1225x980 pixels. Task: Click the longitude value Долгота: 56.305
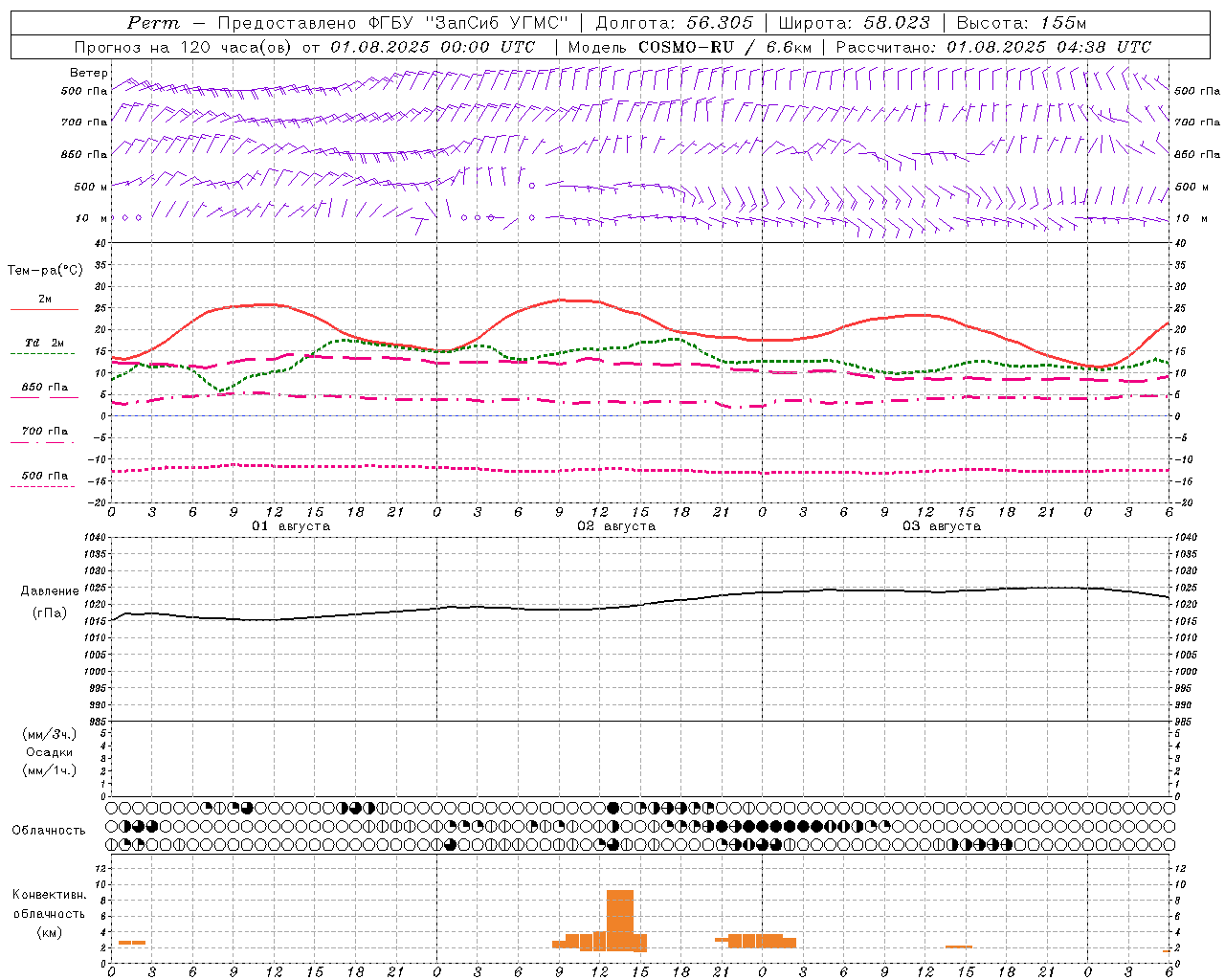click(x=675, y=23)
